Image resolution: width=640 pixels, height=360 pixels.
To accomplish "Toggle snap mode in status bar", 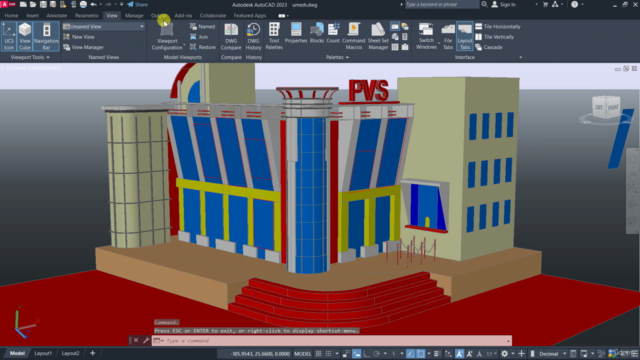I will coord(328,353).
